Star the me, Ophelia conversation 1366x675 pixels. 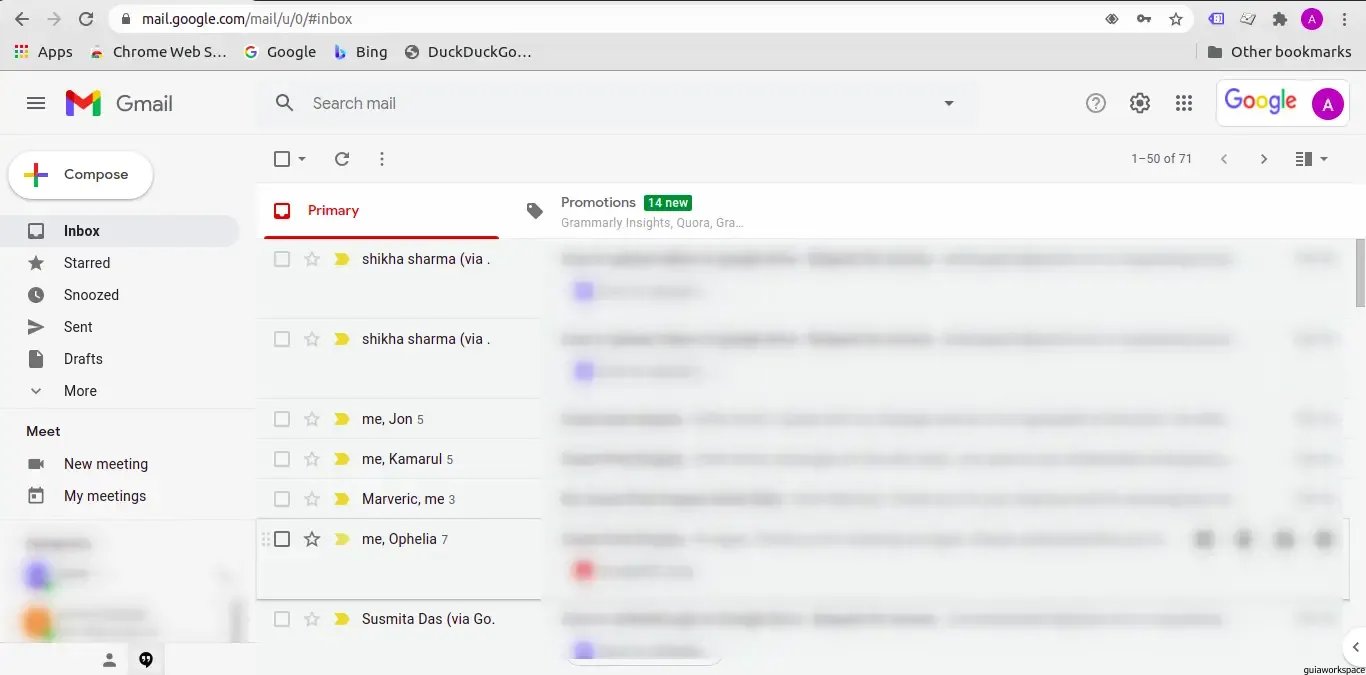tap(312, 539)
